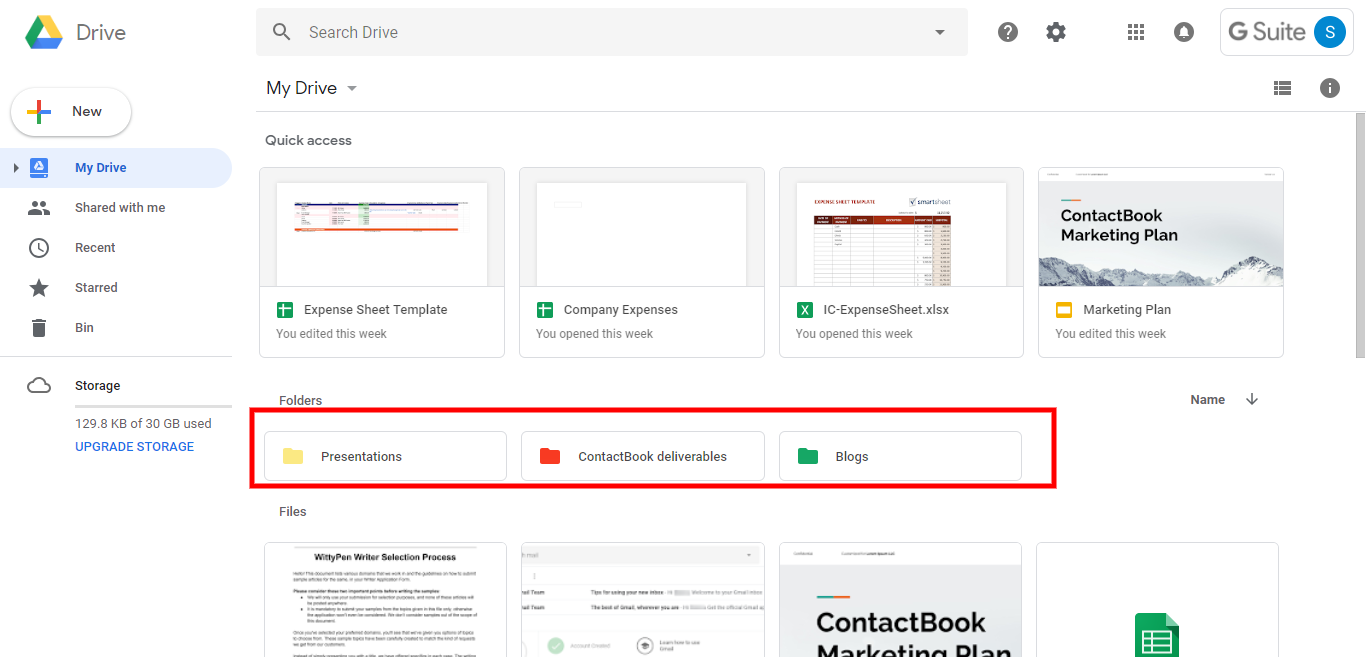Select My Drive in the sidebar
The image size is (1366, 657).
click(x=116, y=168)
